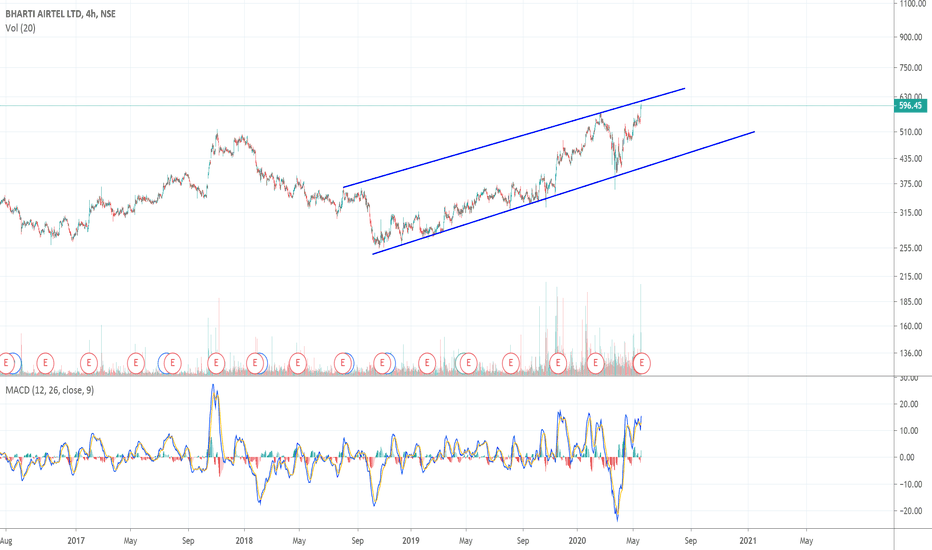Click the 255.00 price scale label

click(x=911, y=248)
